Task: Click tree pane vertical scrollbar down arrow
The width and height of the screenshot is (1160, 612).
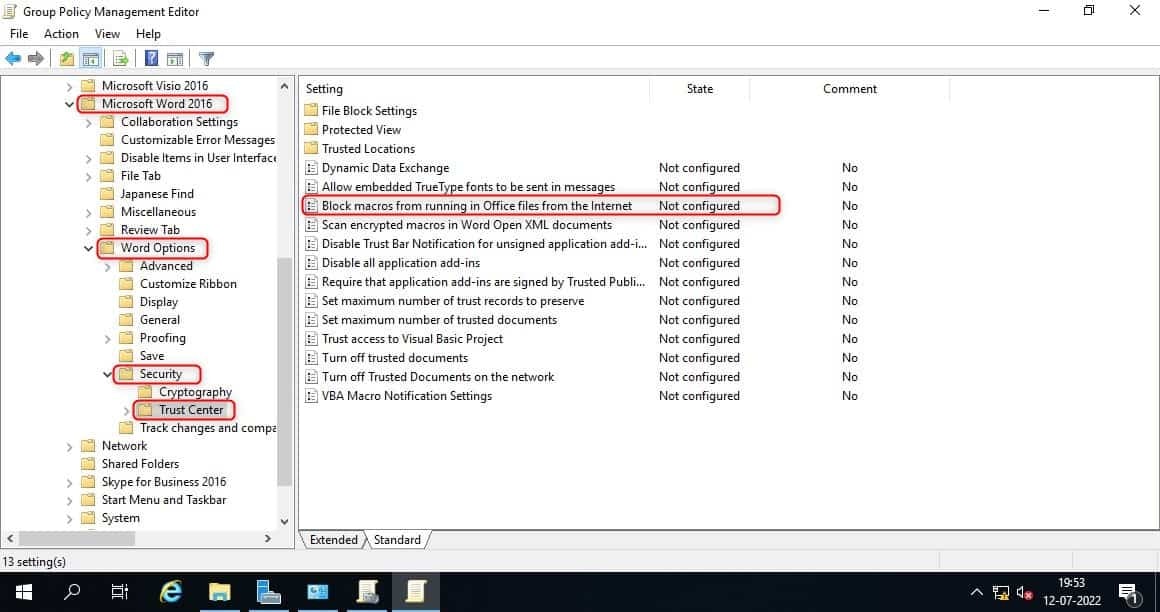Action: (285, 521)
